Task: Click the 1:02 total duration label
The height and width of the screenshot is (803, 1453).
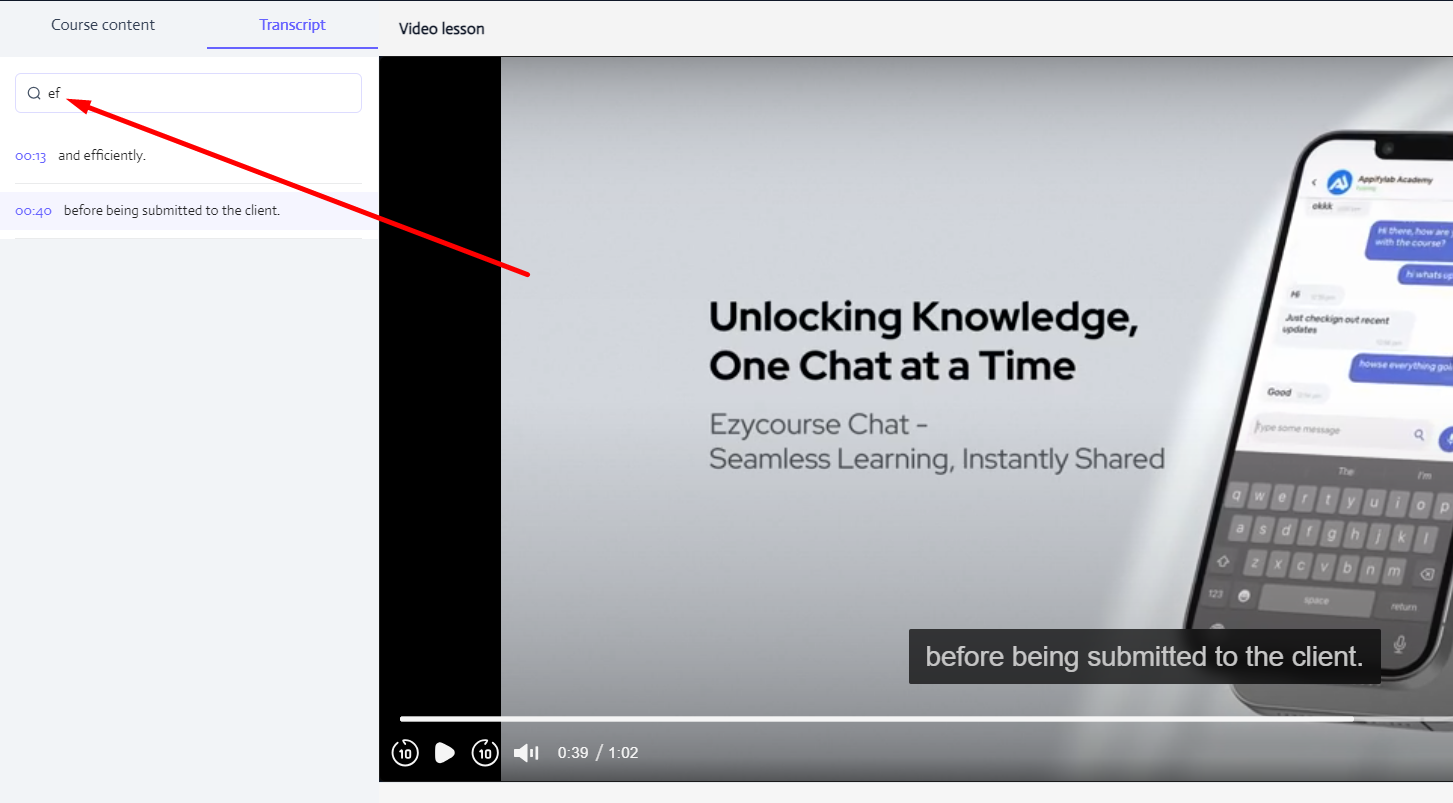Action: (623, 752)
